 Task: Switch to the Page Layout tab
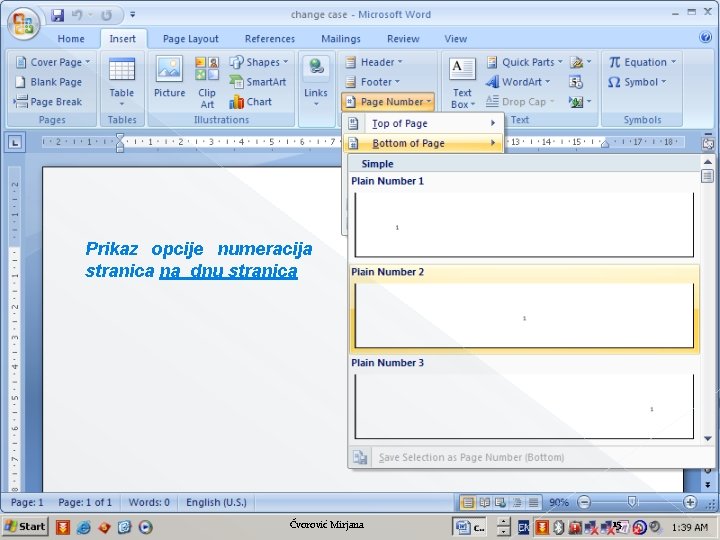click(x=191, y=39)
